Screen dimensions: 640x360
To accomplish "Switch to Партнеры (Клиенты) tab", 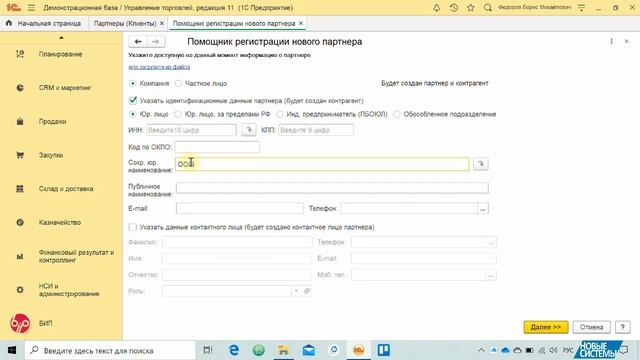I will 125,23.
